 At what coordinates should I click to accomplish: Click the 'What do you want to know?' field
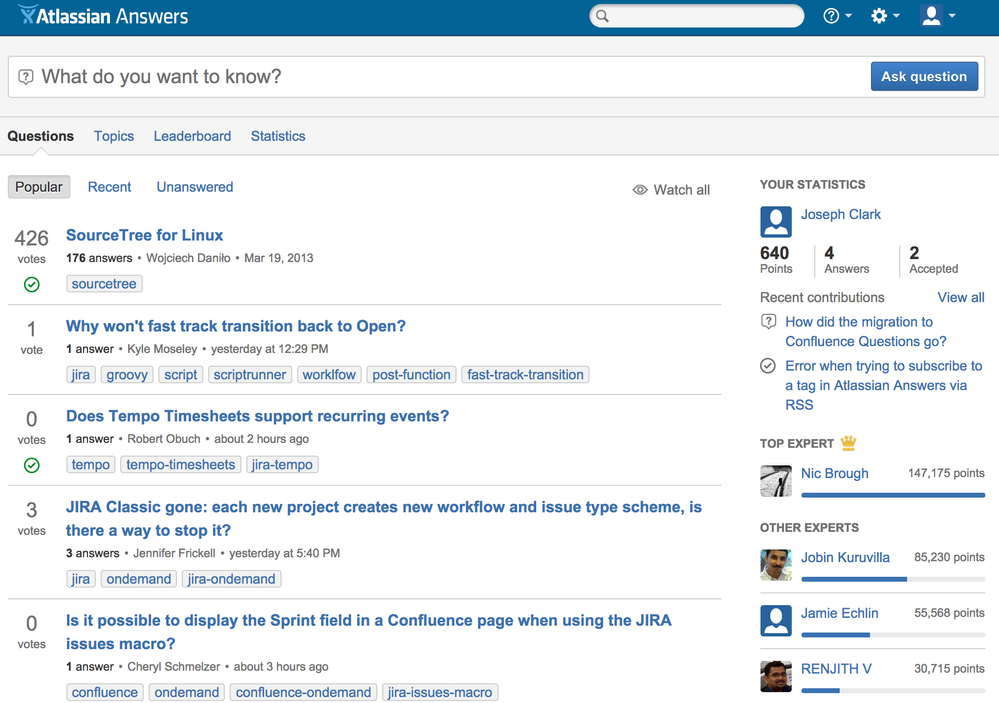(440, 77)
